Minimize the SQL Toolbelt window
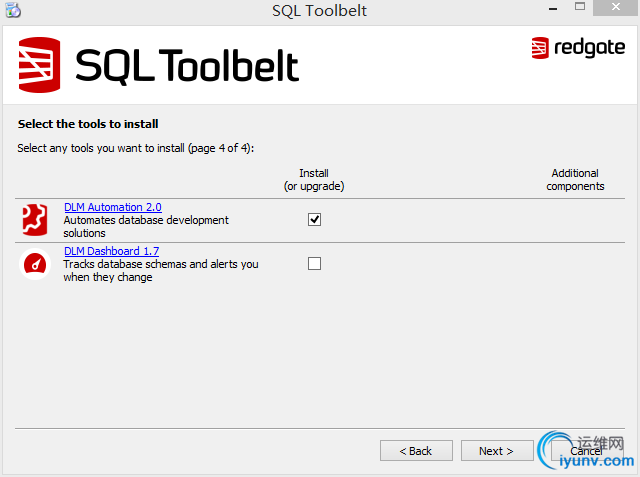Screen dimensions: 640x477 [553, 8]
